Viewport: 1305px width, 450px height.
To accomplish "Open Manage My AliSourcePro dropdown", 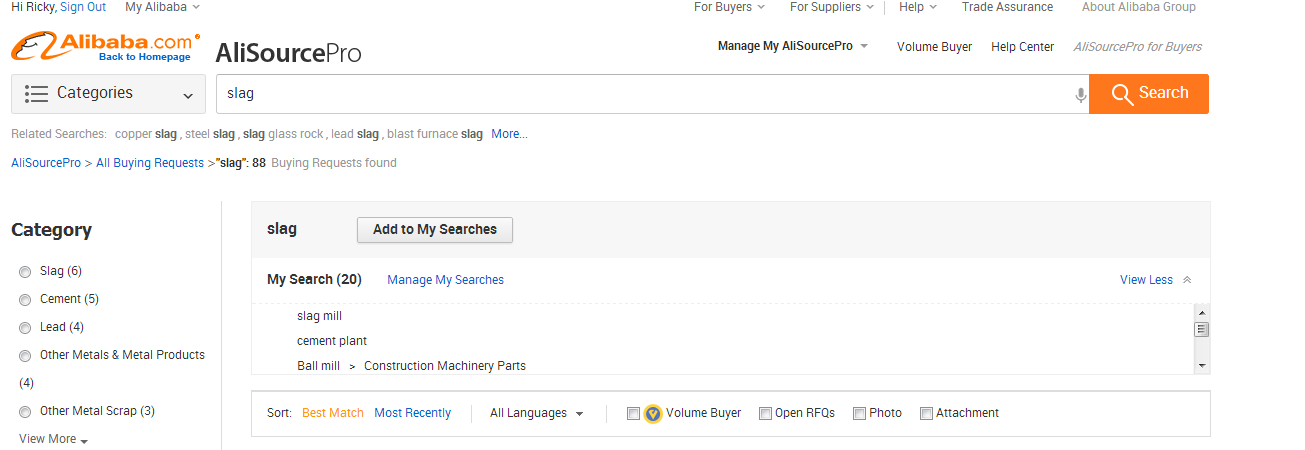I will click(793, 46).
